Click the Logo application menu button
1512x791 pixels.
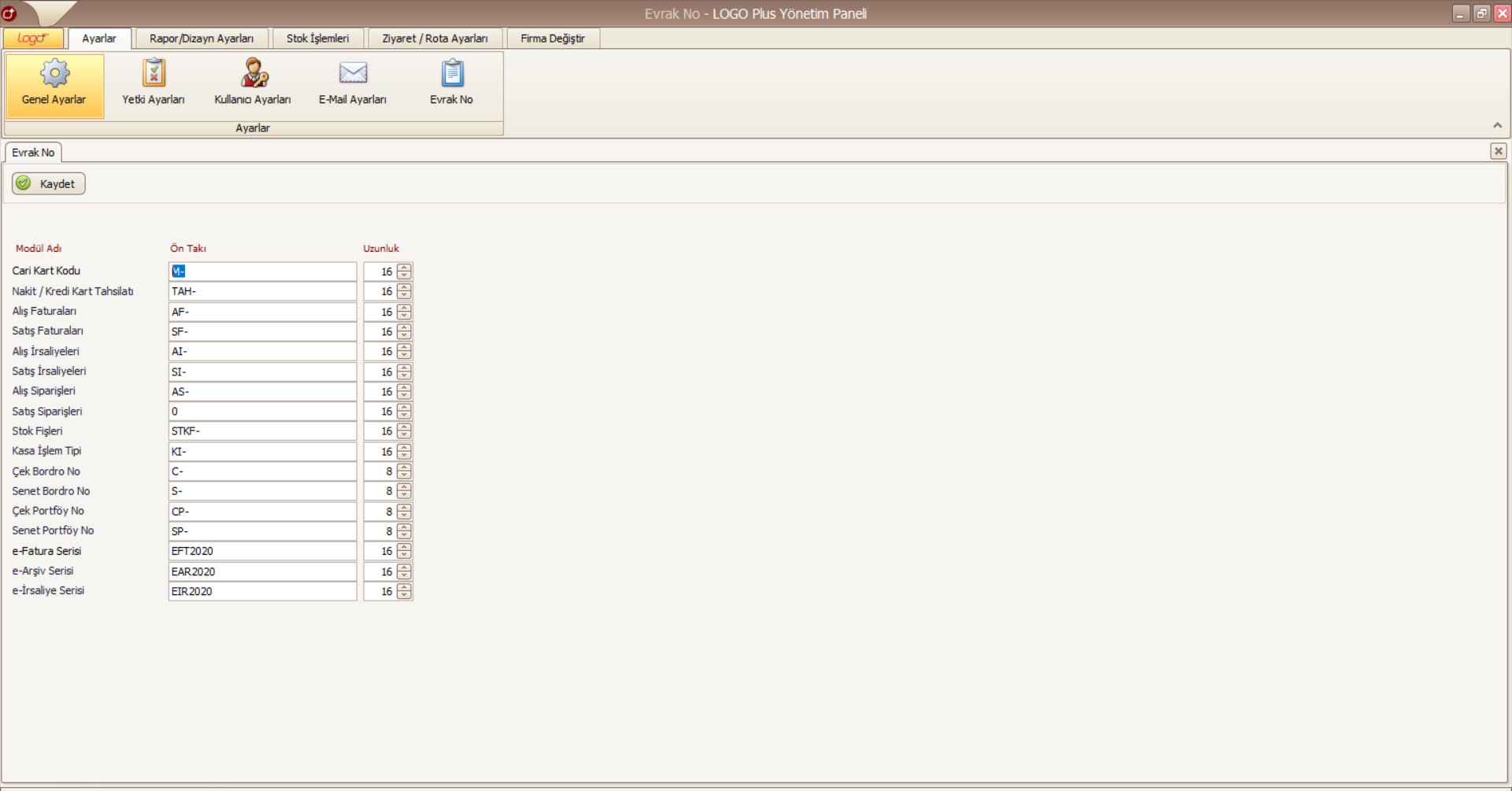click(33, 39)
